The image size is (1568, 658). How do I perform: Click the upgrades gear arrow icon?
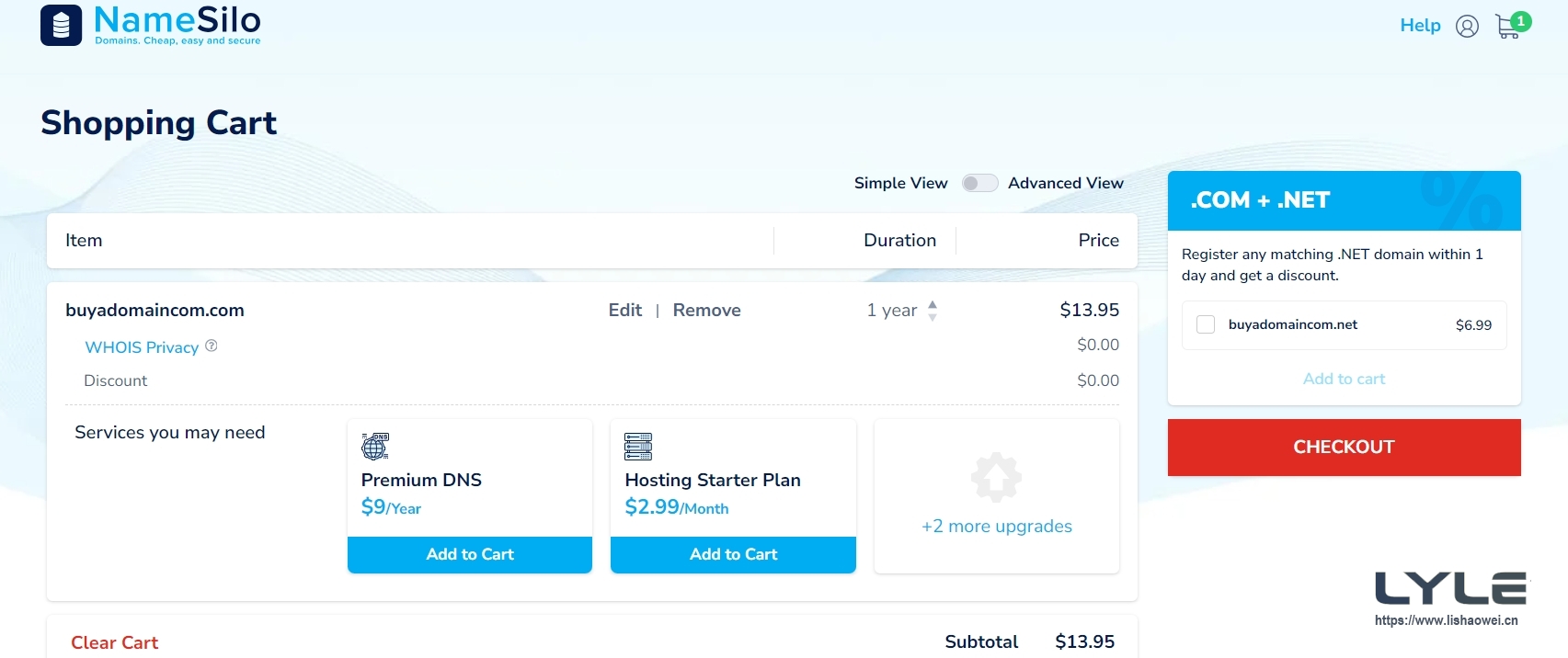996,477
